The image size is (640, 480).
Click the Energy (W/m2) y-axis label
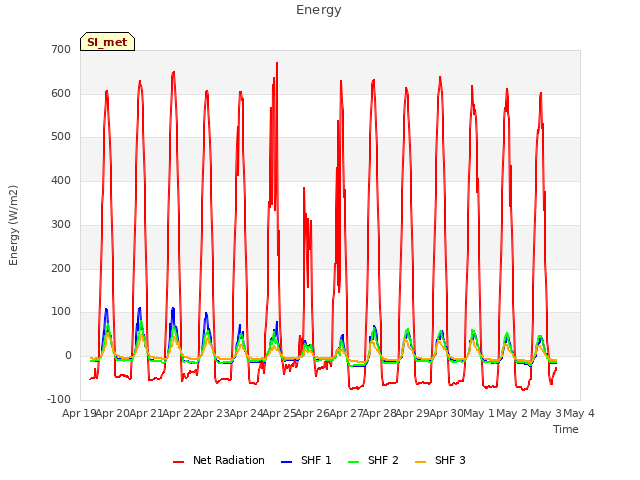click(x=13, y=225)
